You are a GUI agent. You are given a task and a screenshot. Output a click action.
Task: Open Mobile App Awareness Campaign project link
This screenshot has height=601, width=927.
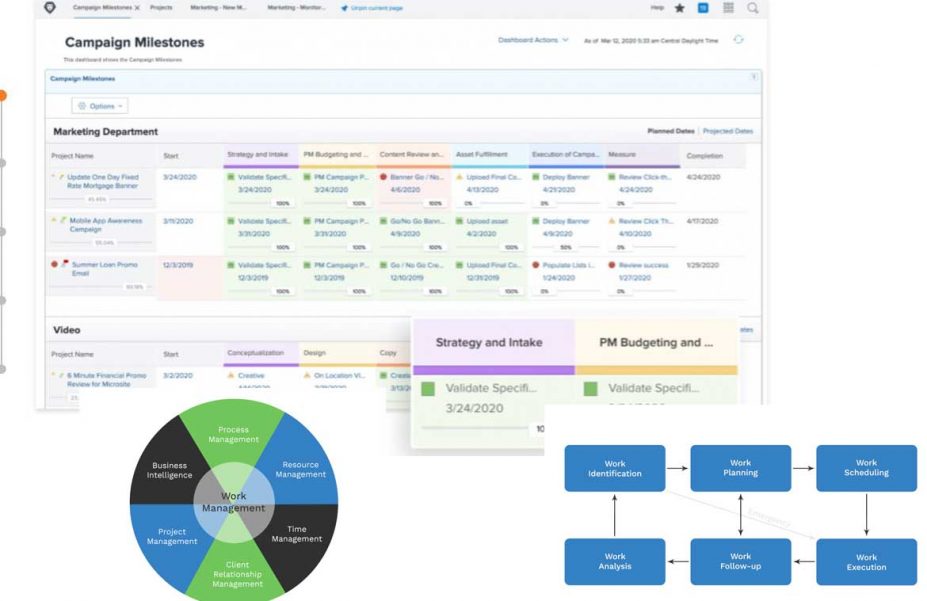[106, 225]
